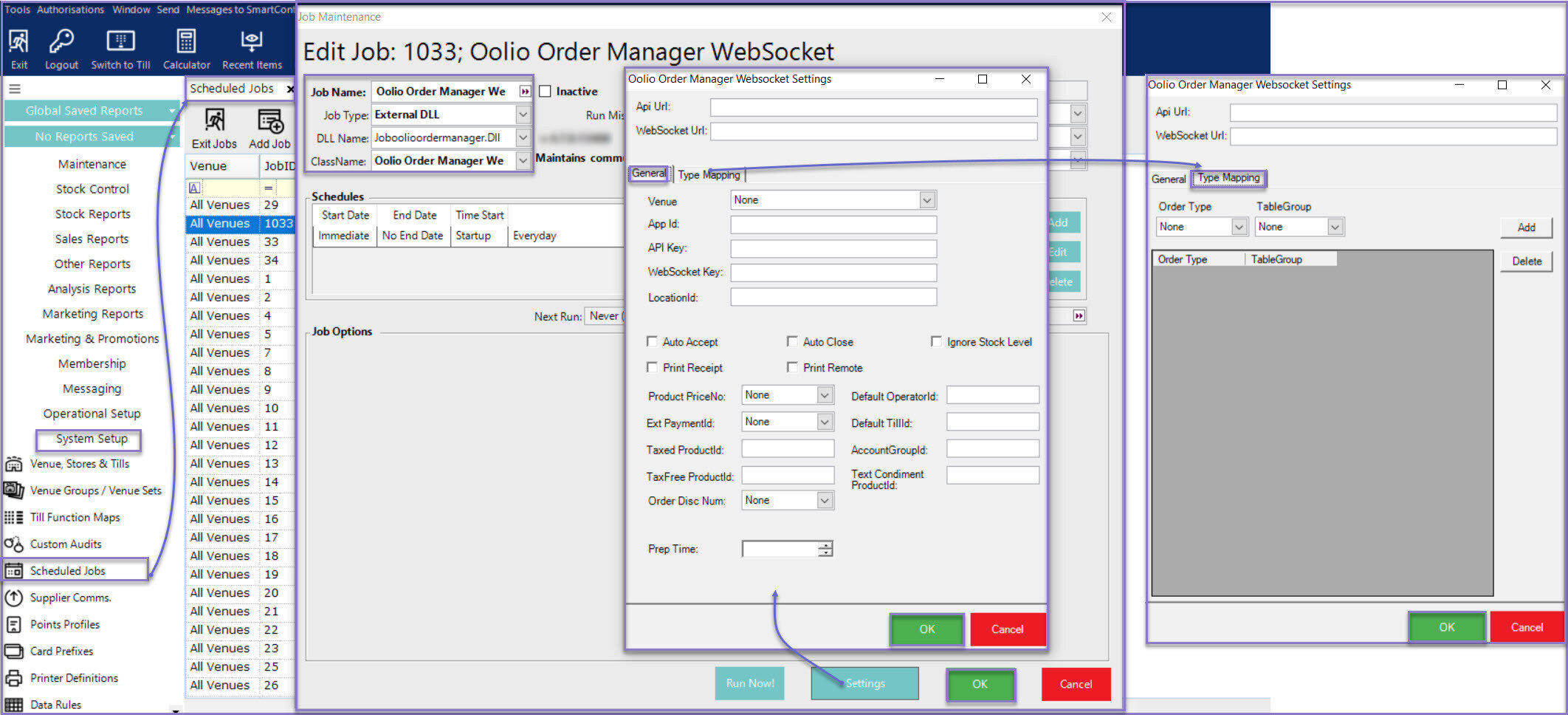Tick the Ignore Stock Level checkbox
The width and height of the screenshot is (1568, 715).
(936, 342)
